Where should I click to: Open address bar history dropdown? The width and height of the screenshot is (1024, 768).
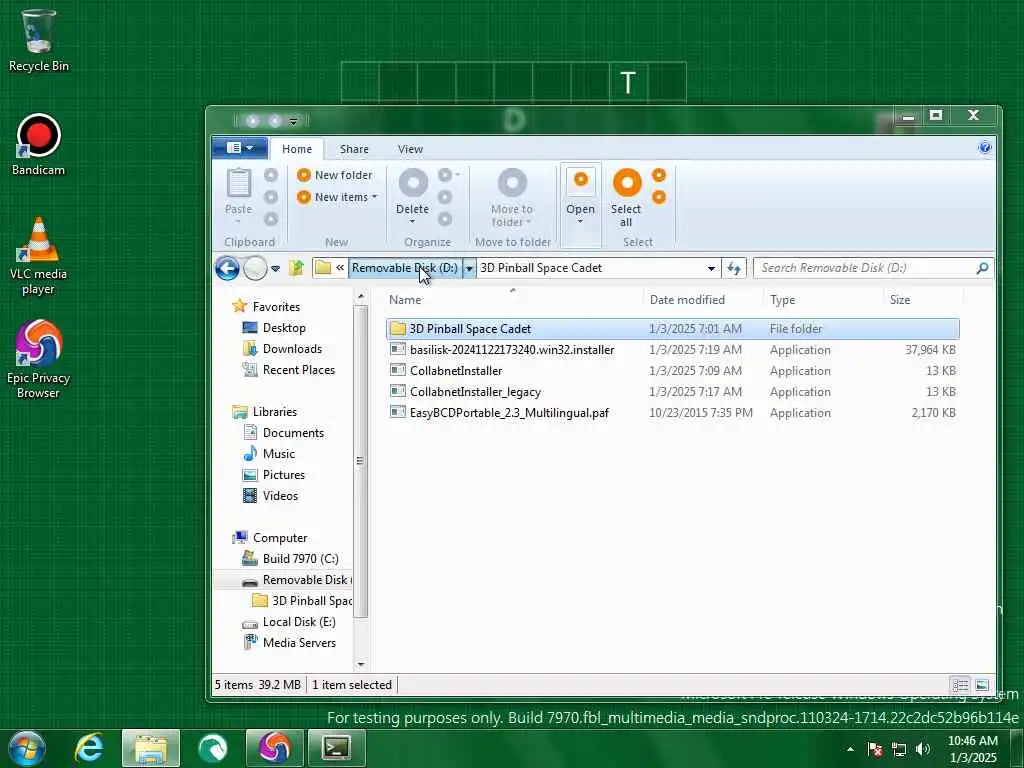711,268
